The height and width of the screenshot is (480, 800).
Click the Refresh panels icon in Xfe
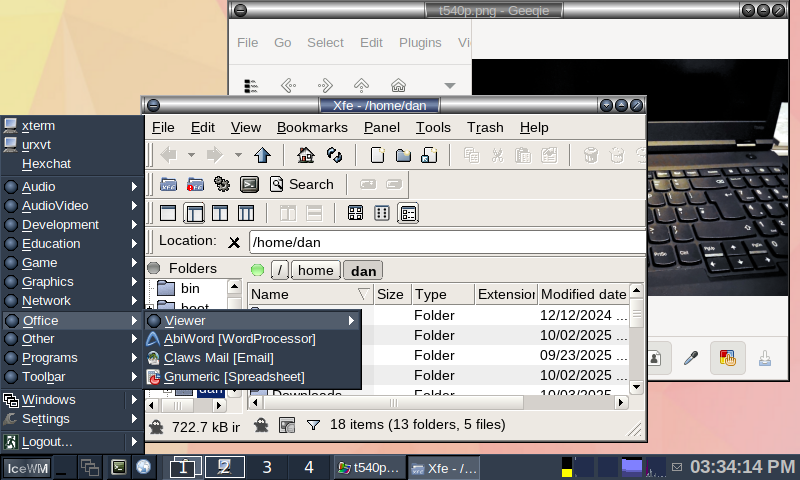click(x=335, y=155)
